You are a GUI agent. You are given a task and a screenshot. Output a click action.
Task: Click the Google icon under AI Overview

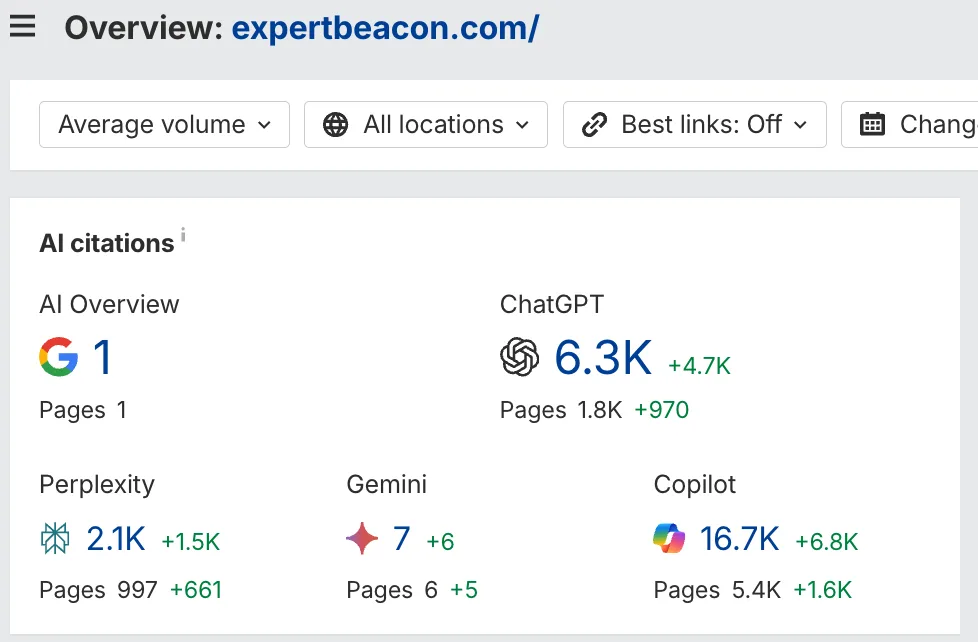(57, 358)
